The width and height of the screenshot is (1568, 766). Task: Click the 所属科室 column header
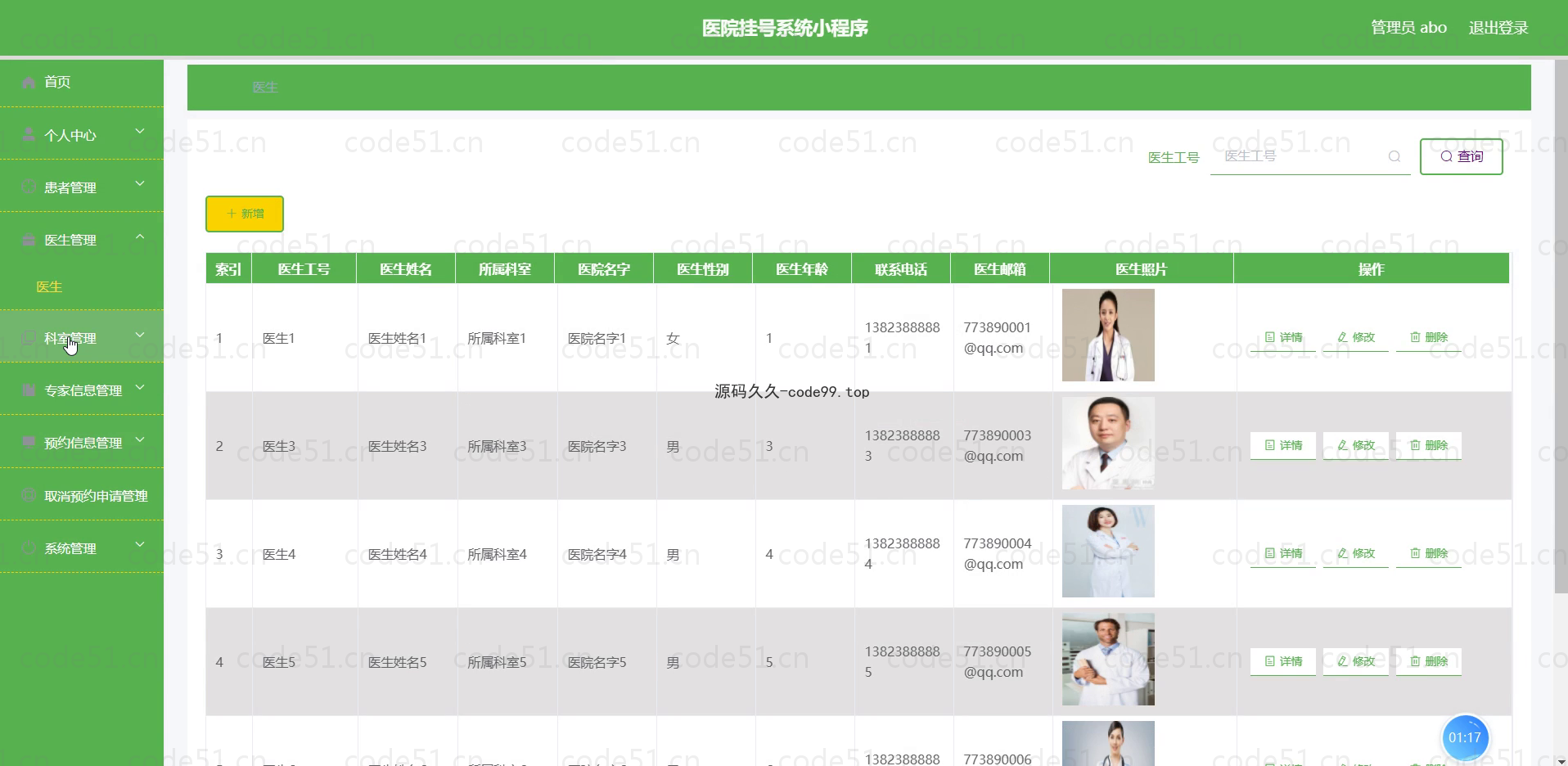coord(505,269)
